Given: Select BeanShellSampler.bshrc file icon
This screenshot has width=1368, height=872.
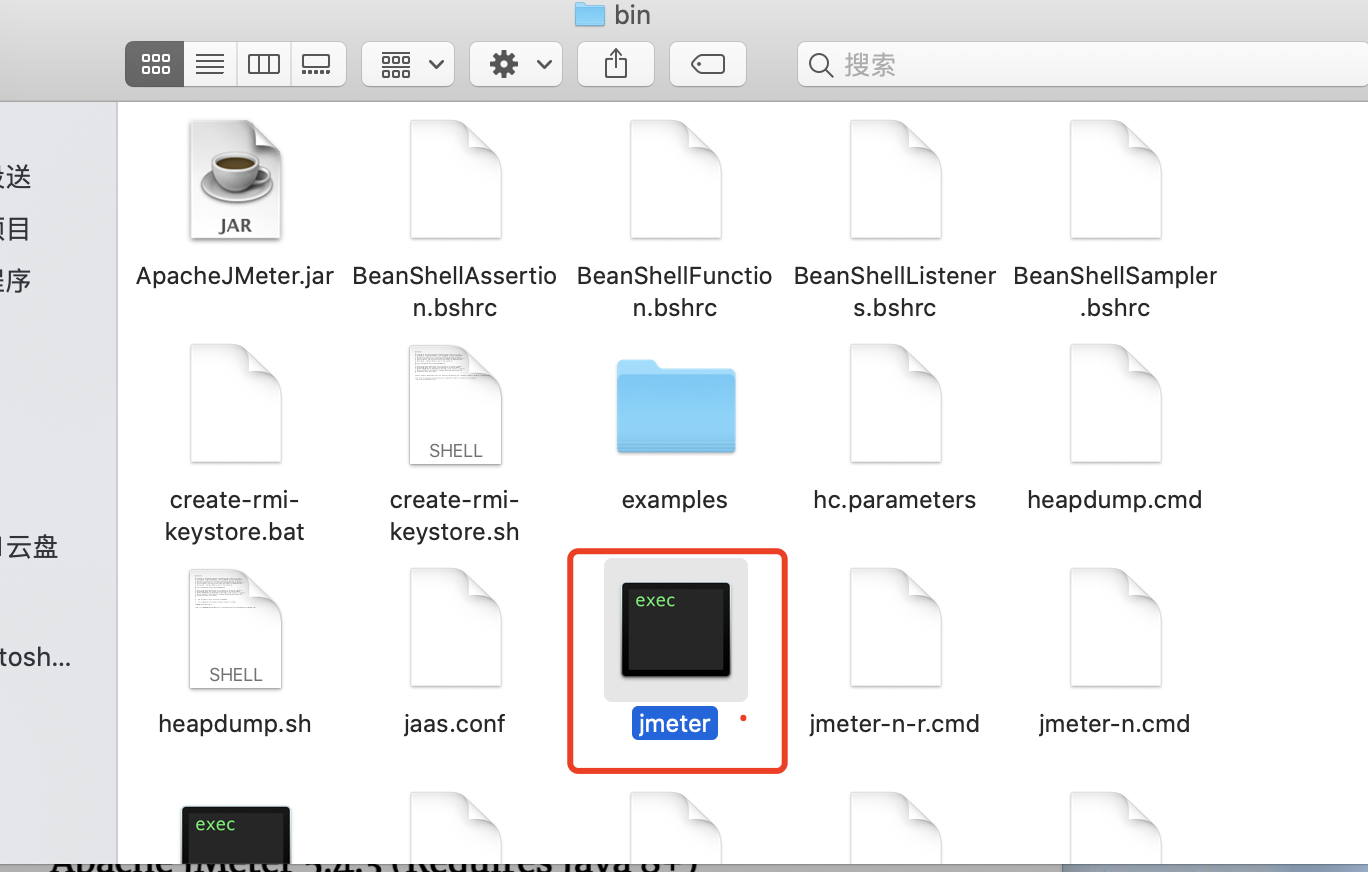Looking at the screenshot, I should [1115, 180].
